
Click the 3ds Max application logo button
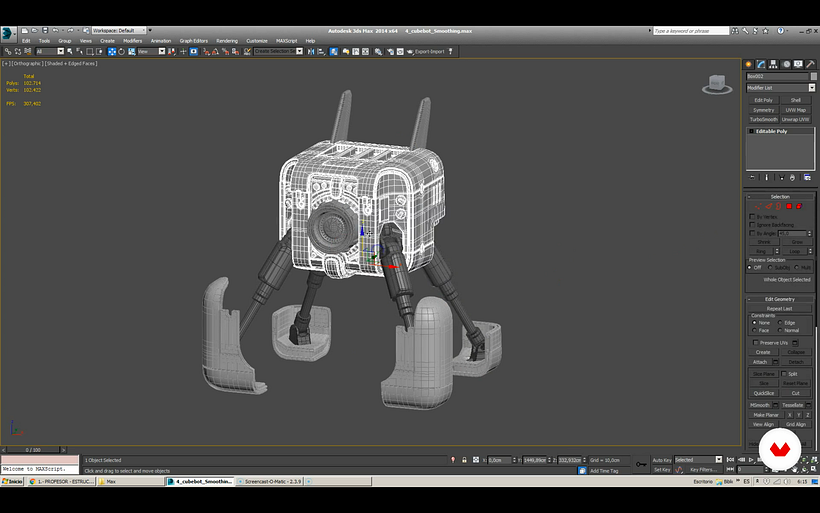point(7,32)
